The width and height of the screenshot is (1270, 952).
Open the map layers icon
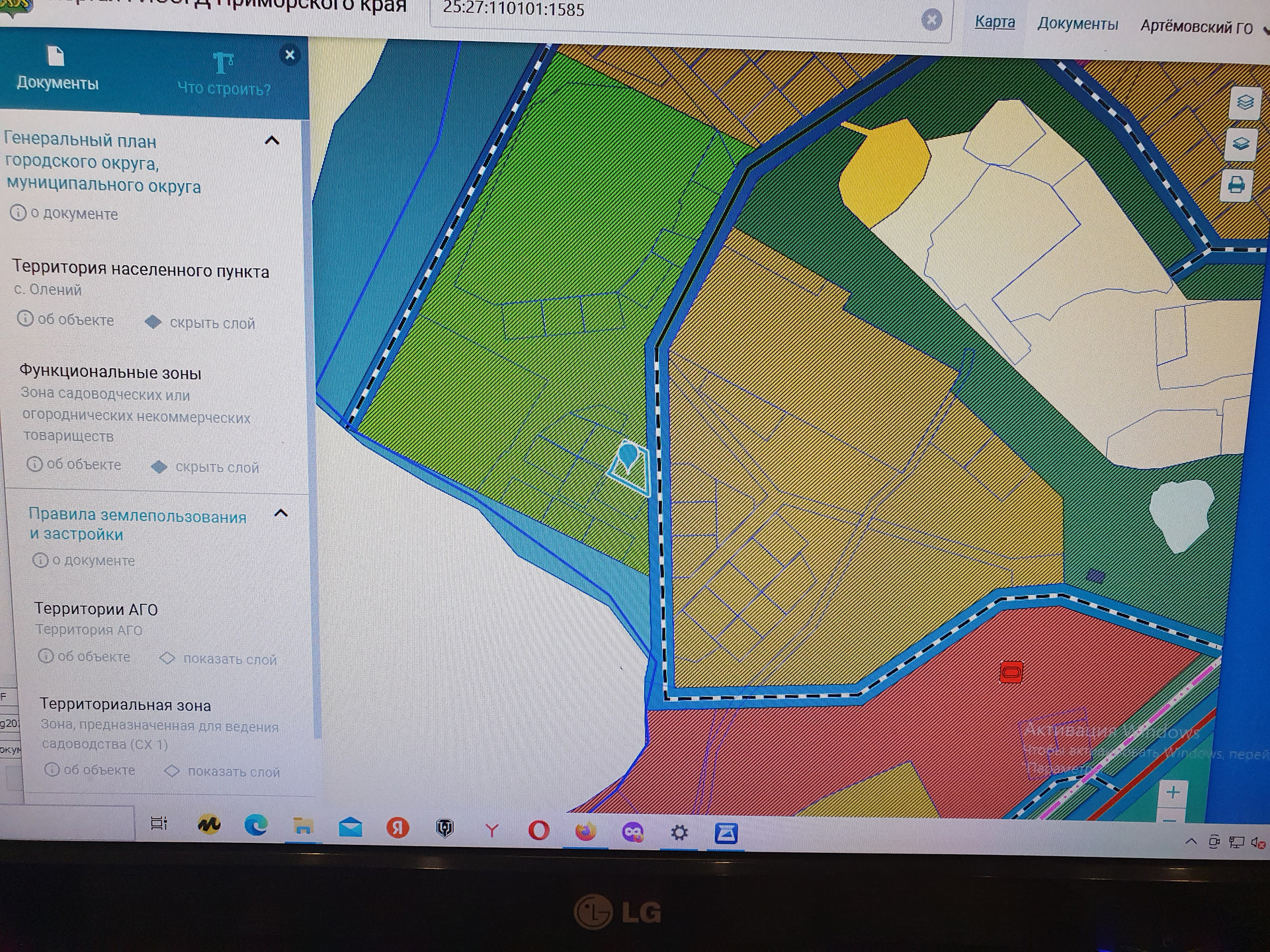pos(1245,102)
